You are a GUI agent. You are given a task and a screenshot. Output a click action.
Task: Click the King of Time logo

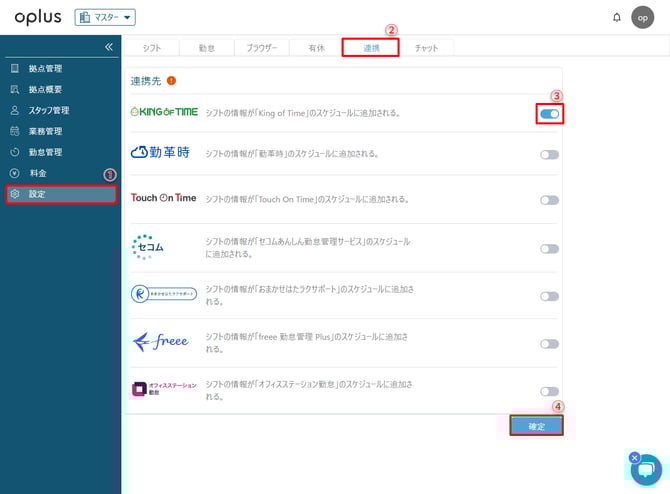[x=164, y=113]
